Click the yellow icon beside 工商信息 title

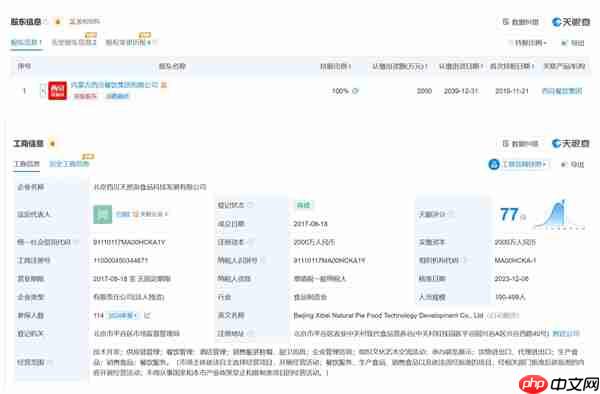(53, 144)
